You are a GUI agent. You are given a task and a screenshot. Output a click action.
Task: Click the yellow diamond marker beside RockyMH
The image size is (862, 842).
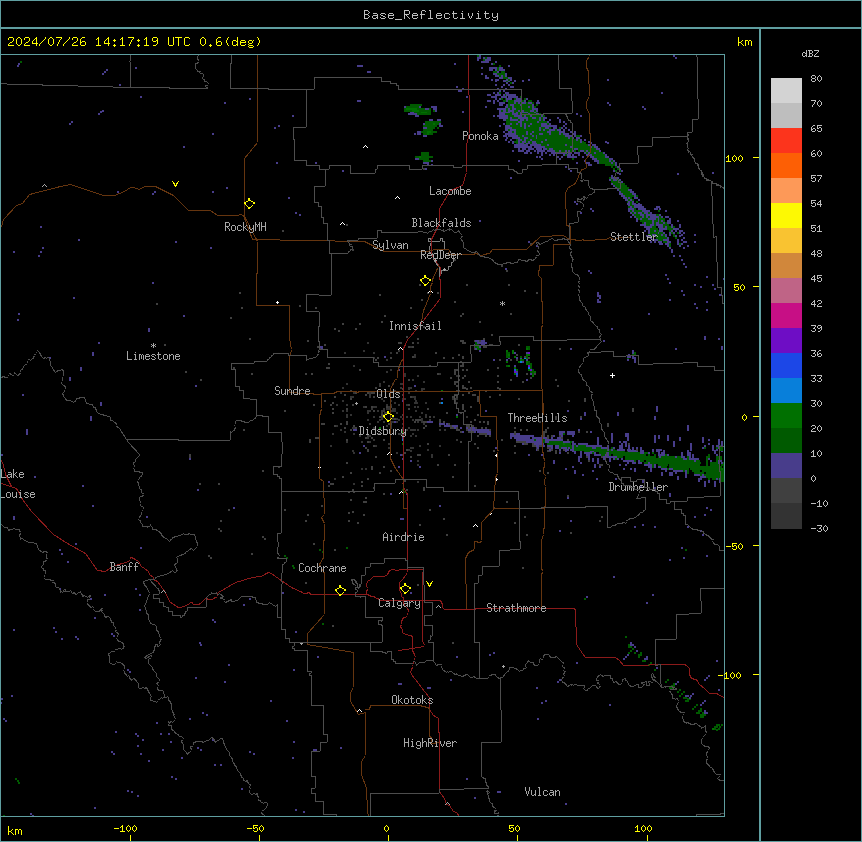tap(250, 204)
